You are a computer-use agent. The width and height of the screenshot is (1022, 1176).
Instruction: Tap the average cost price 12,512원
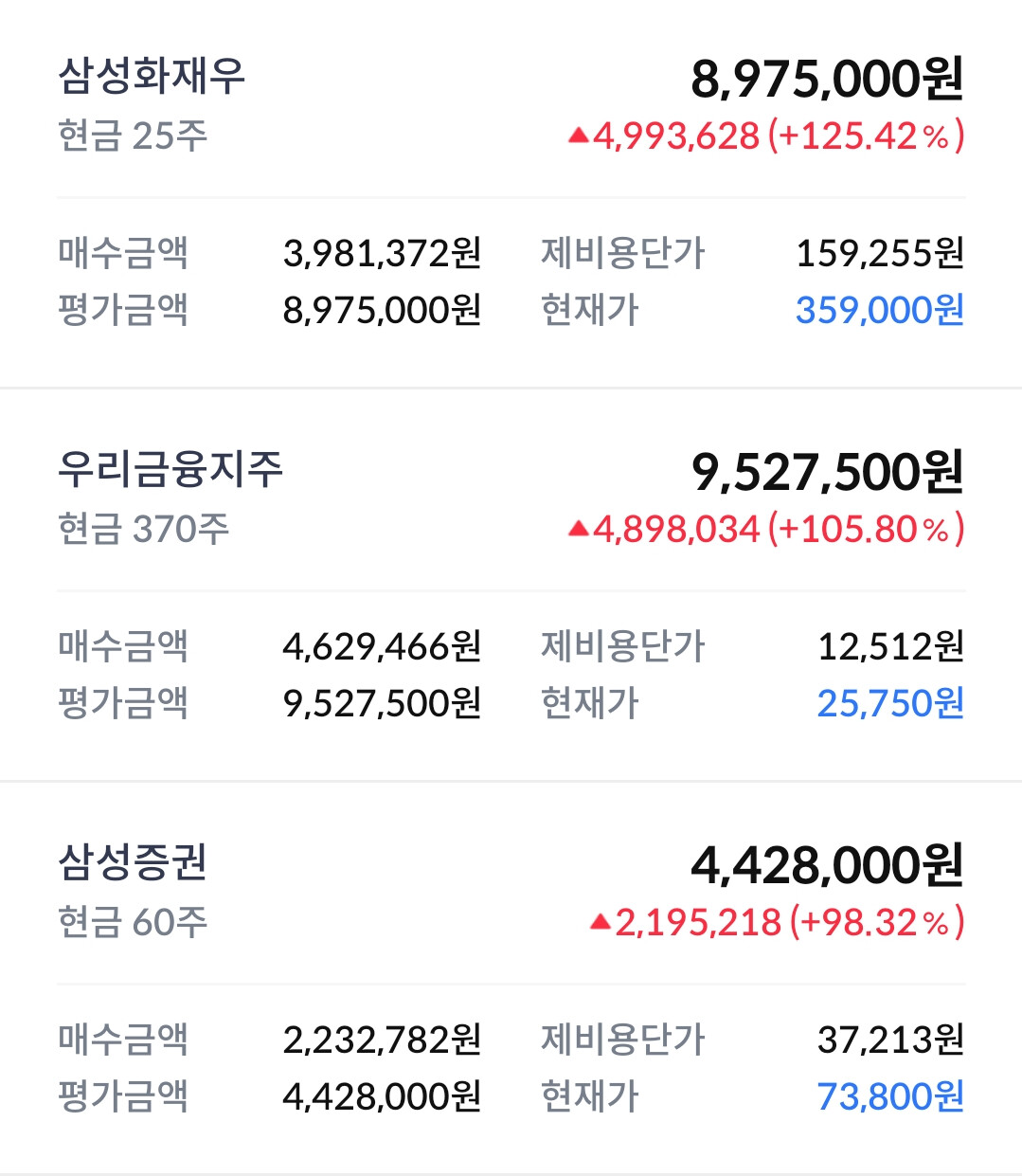pos(890,646)
